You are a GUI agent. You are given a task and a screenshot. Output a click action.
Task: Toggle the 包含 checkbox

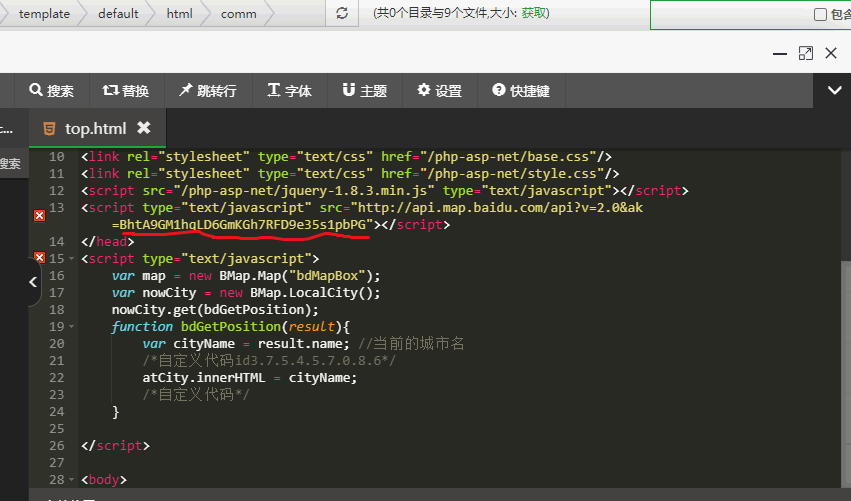pyautogui.click(x=821, y=15)
